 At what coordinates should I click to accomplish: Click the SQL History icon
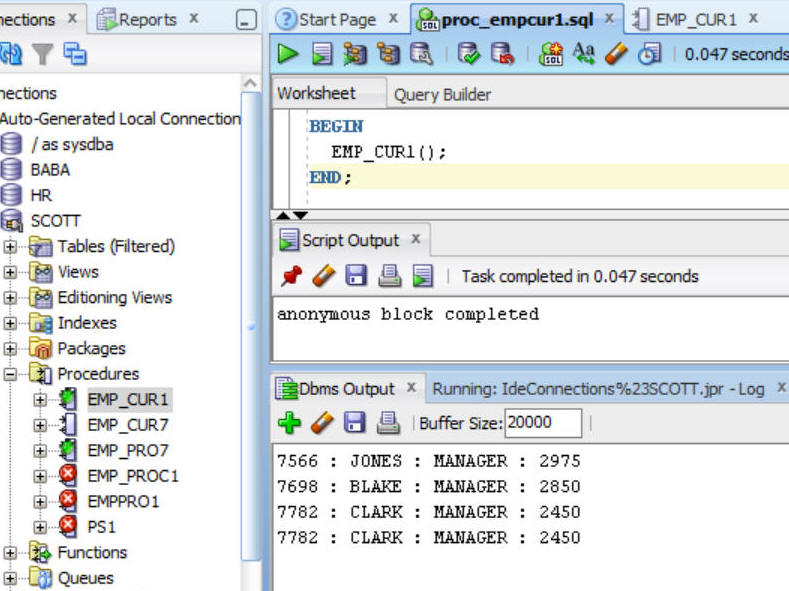(650, 54)
